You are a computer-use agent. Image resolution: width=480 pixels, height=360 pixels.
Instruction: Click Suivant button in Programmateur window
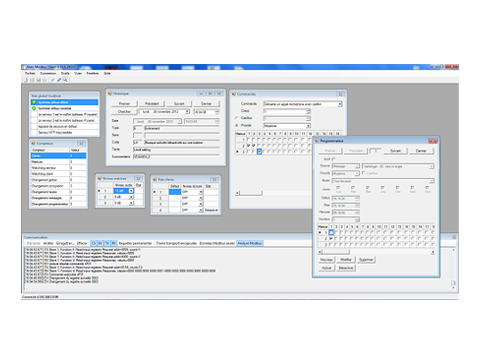[x=396, y=151]
